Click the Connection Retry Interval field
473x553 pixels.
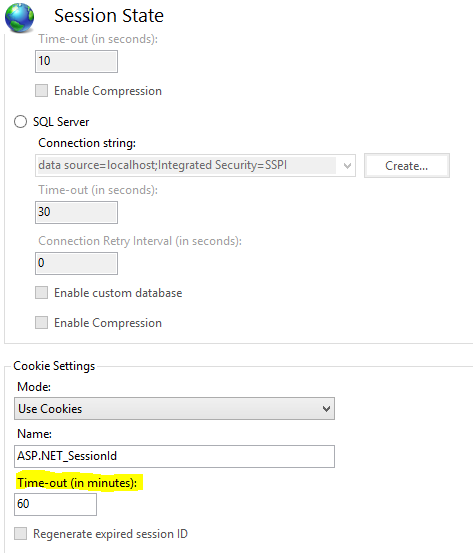click(x=77, y=263)
